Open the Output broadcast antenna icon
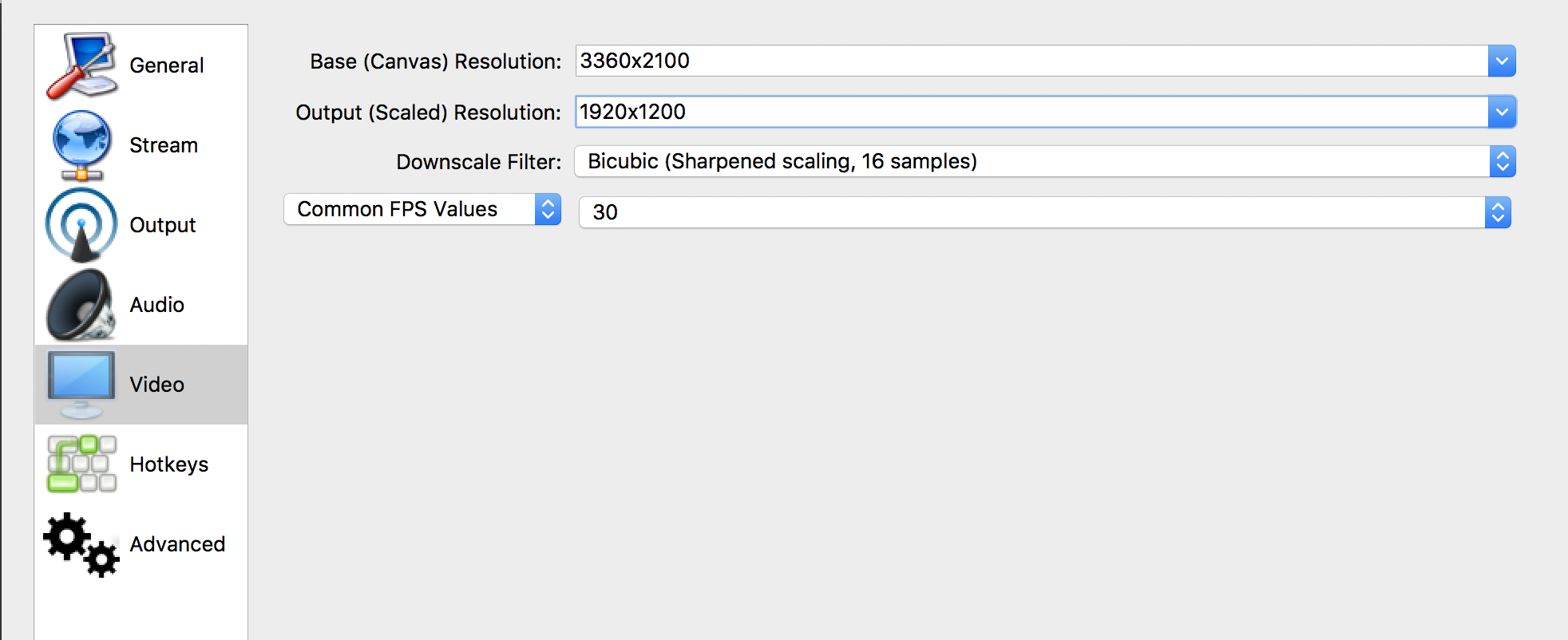 (x=82, y=225)
